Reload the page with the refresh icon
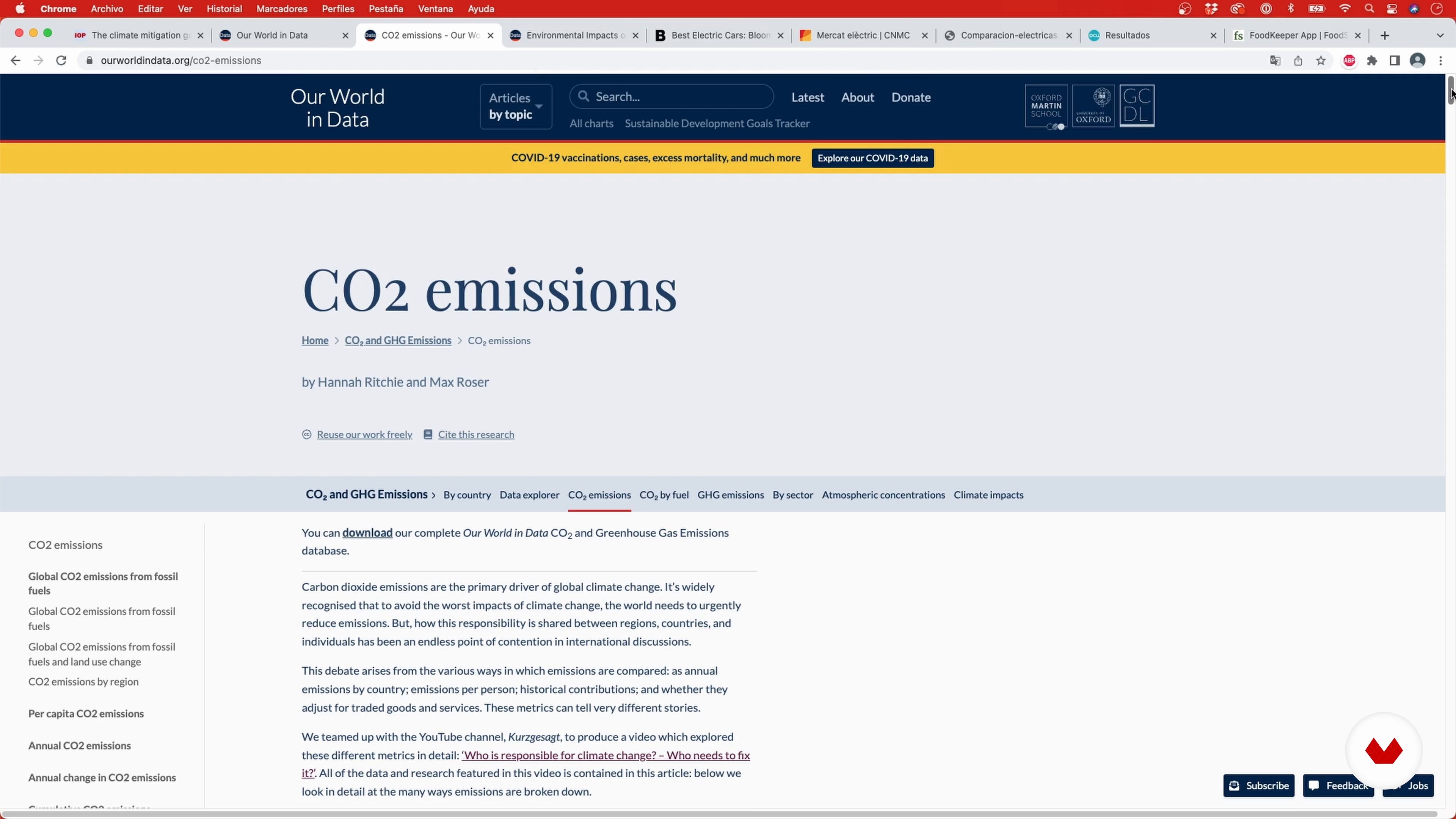Viewport: 1456px width, 819px height. [x=61, y=61]
